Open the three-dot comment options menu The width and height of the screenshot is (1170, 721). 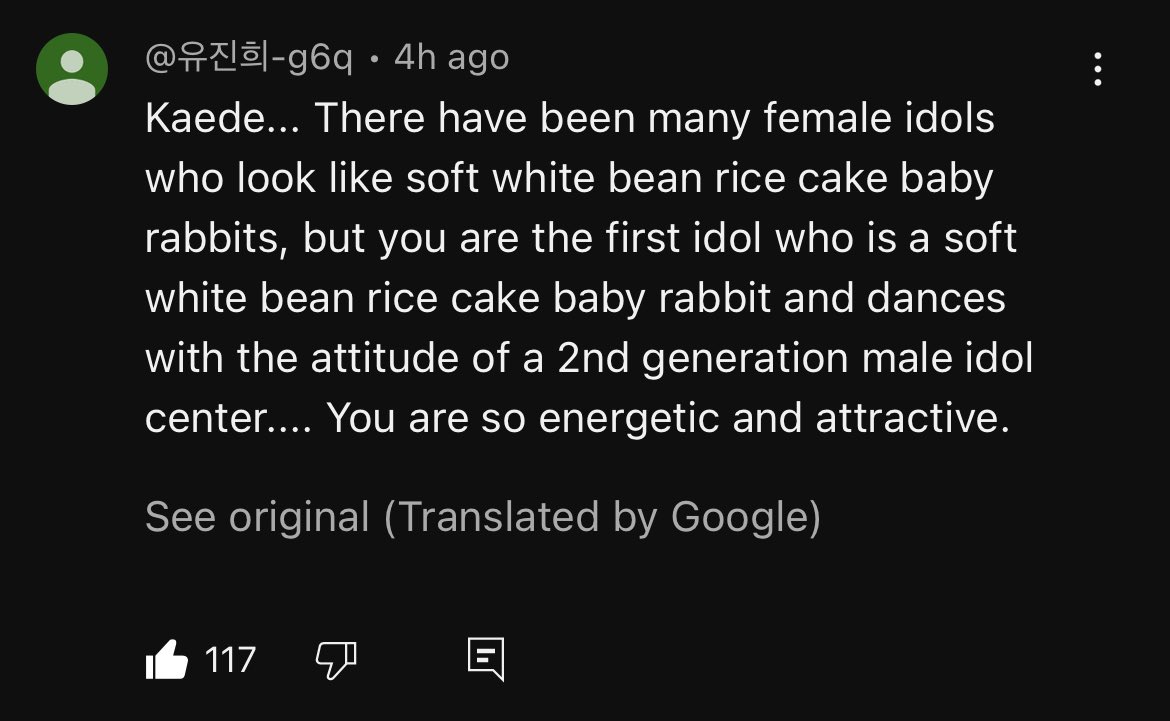tap(1097, 69)
